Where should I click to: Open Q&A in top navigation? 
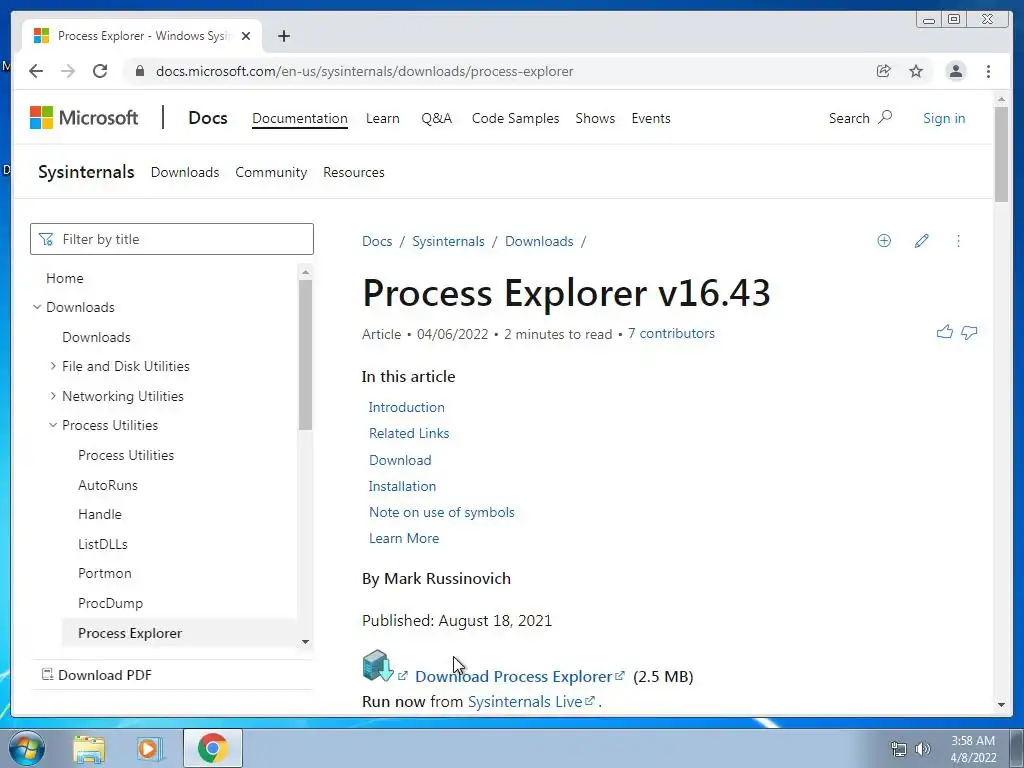[436, 118]
